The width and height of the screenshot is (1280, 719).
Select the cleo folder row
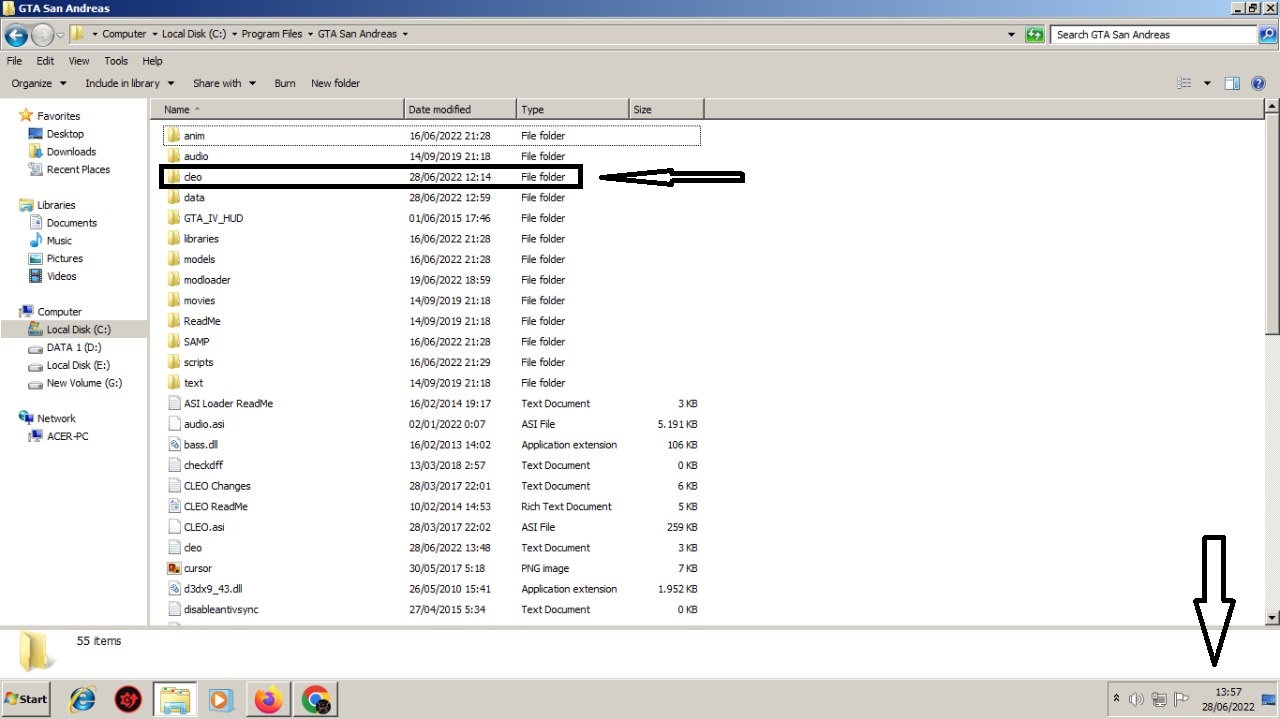click(x=370, y=177)
